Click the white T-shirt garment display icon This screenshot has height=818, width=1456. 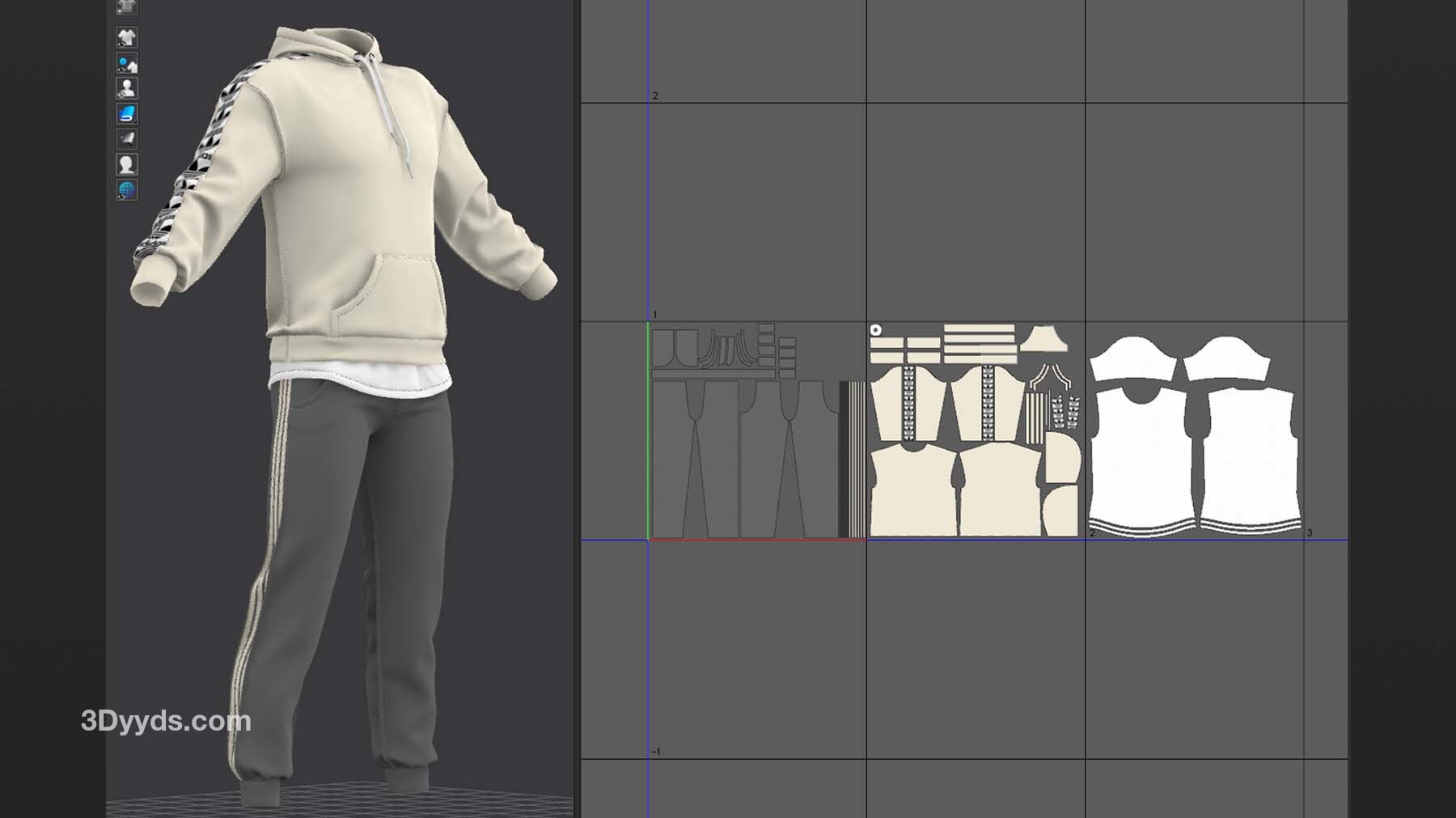(127, 37)
